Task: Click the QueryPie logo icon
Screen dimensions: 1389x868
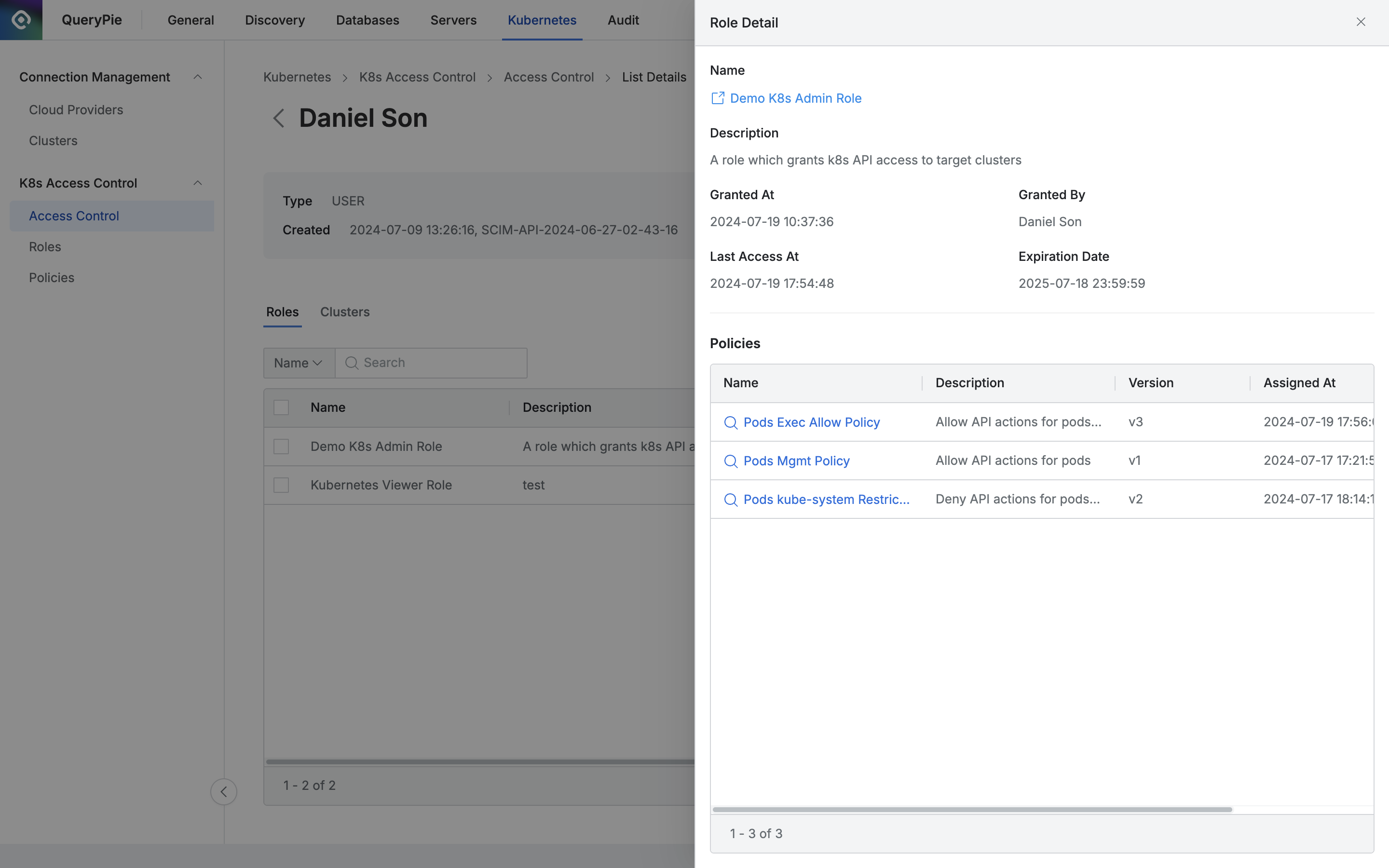Action: (x=21, y=20)
